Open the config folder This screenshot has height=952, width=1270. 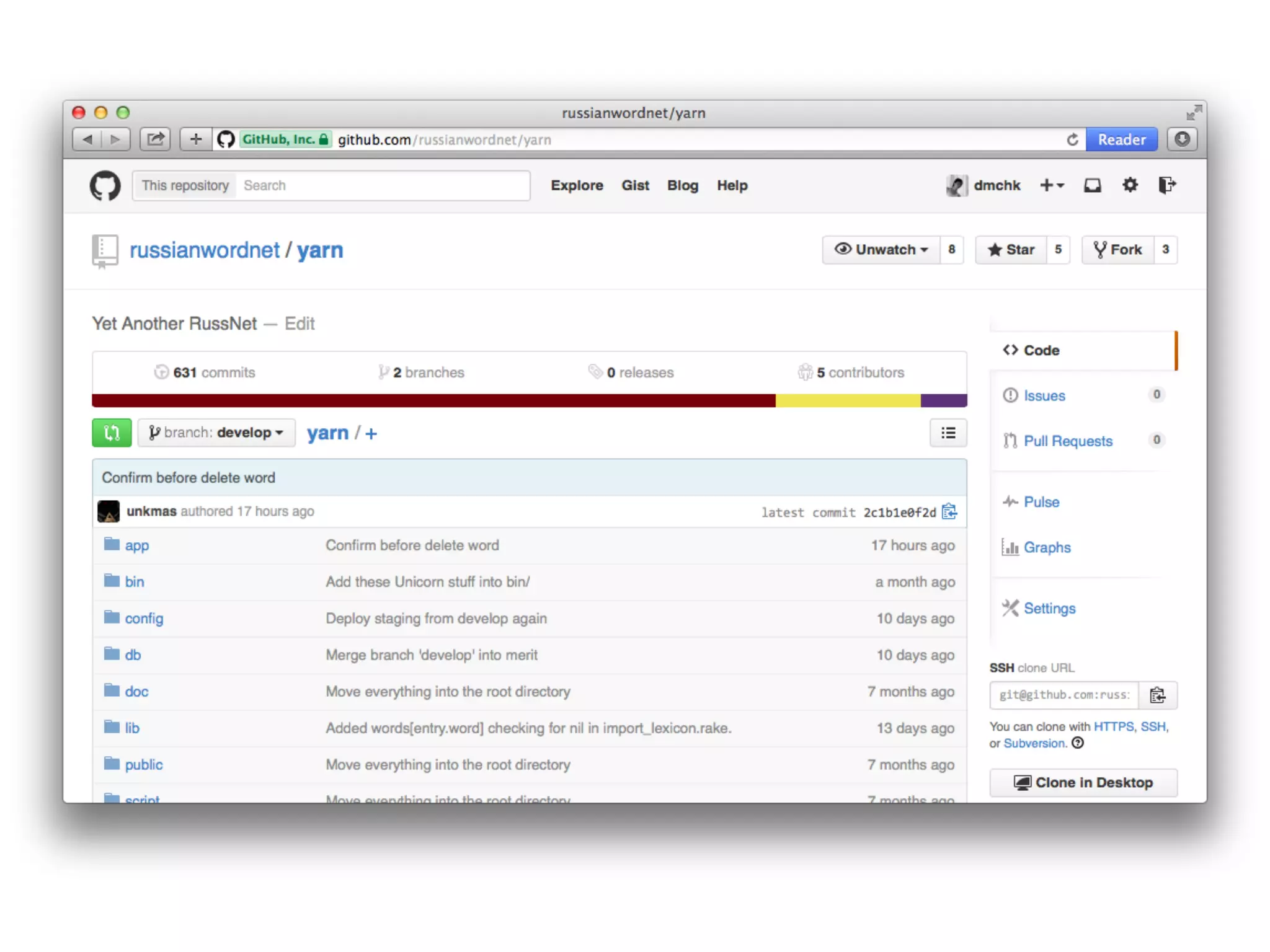(x=144, y=619)
